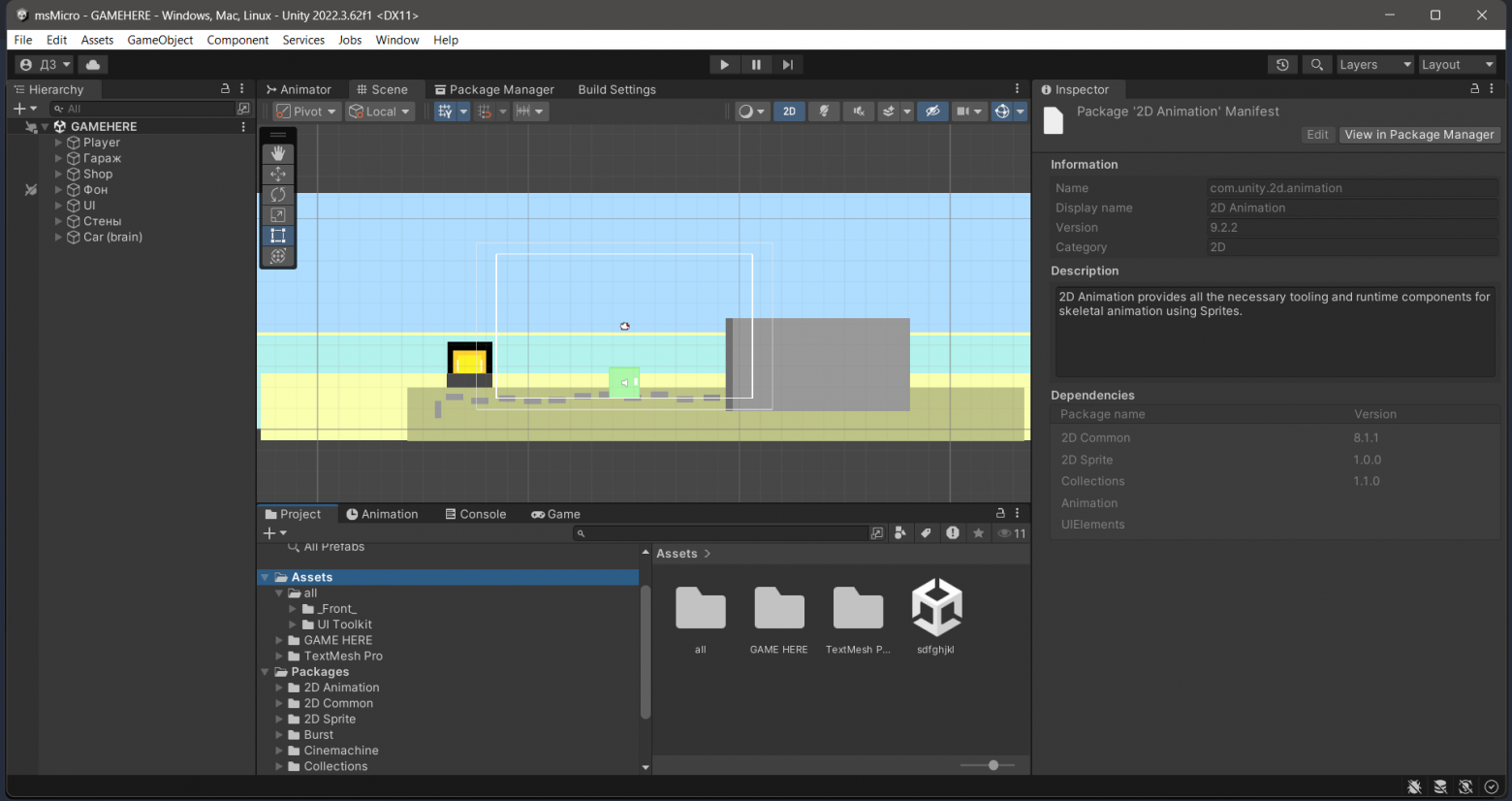
Task: Pause the game playback
Action: coord(756,65)
